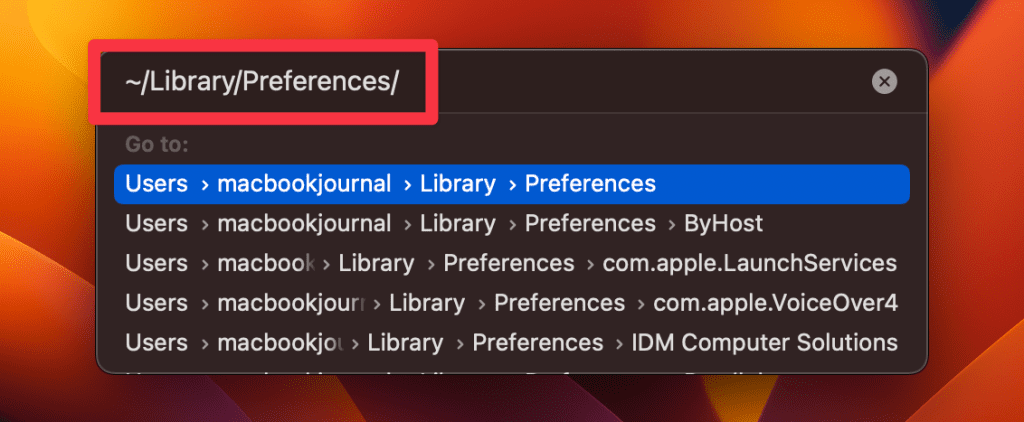Click the clear text X button
This screenshot has width=1024, height=422.
click(x=884, y=82)
